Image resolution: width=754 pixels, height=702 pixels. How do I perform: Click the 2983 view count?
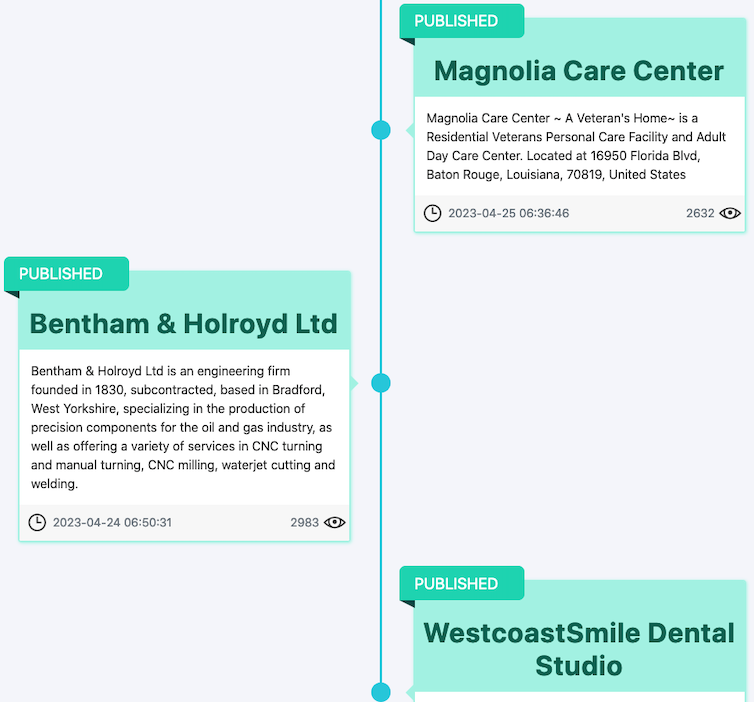pos(305,522)
